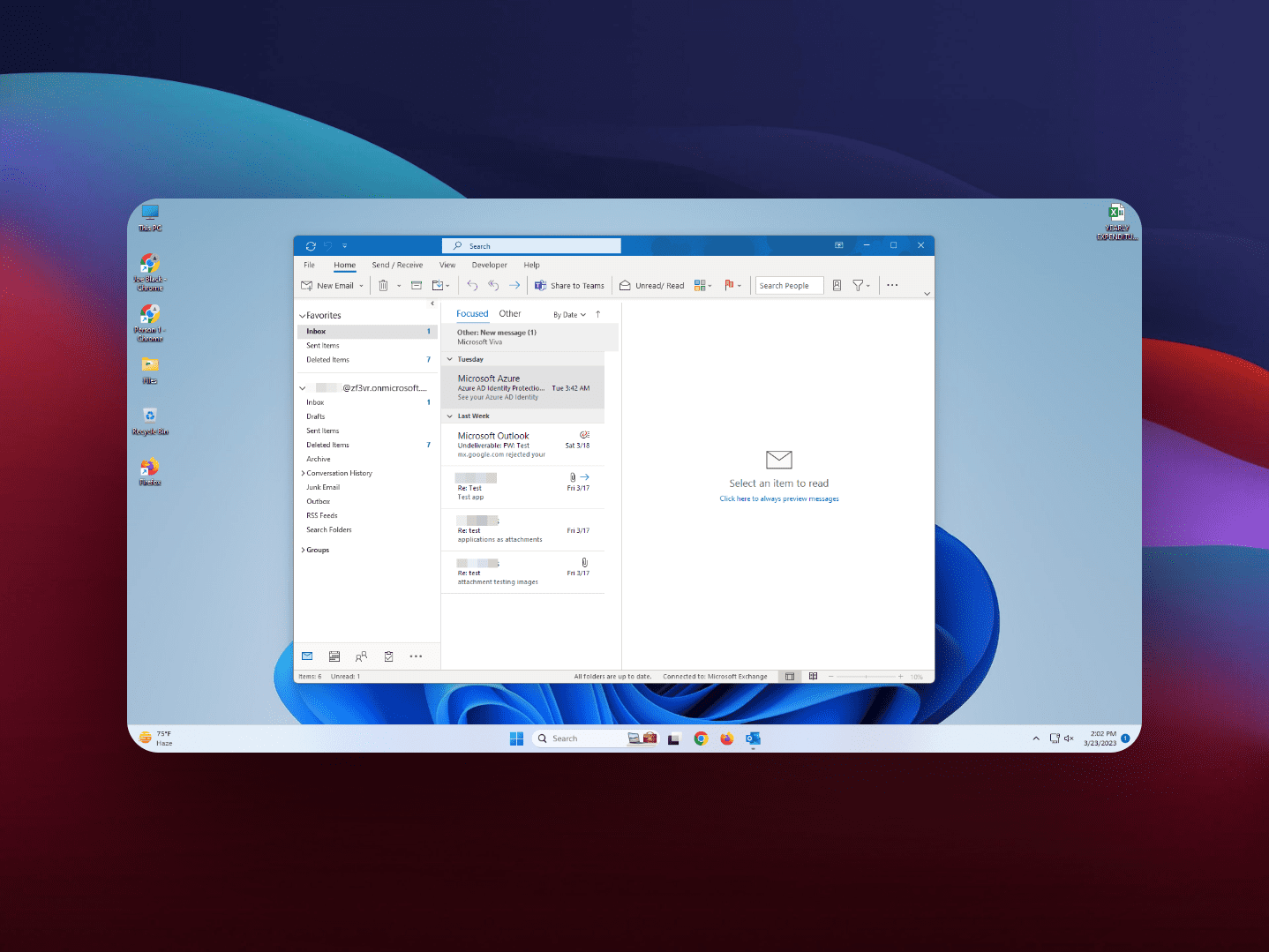This screenshot has width=1269, height=952.
Task: Open the Send / Receive tab
Action: (x=397, y=265)
